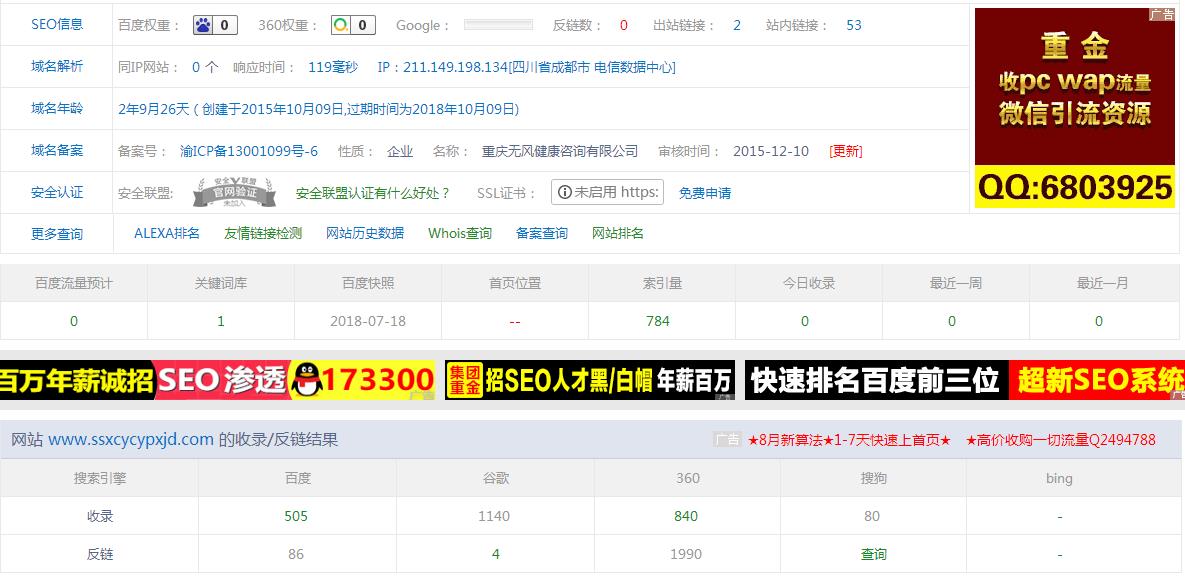Click the 域名备案 row label
The image size is (1185, 580).
click(57, 150)
